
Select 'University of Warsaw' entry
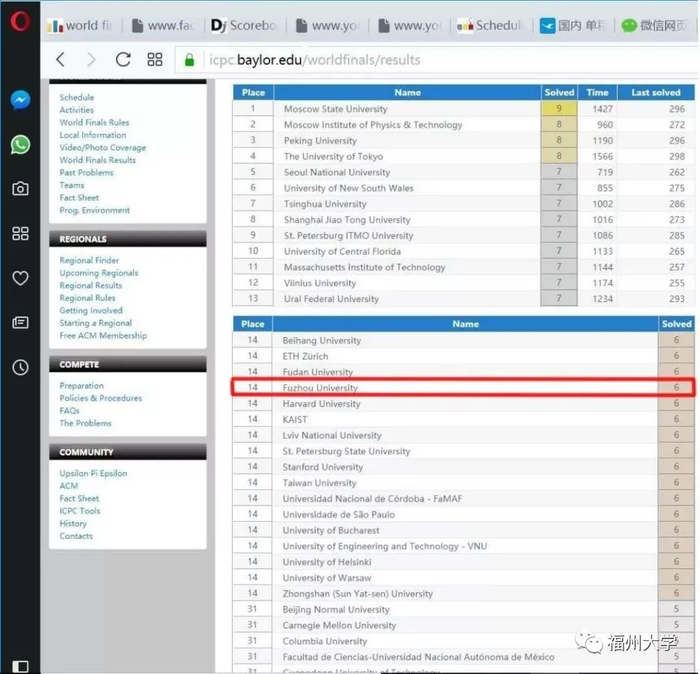[327, 578]
